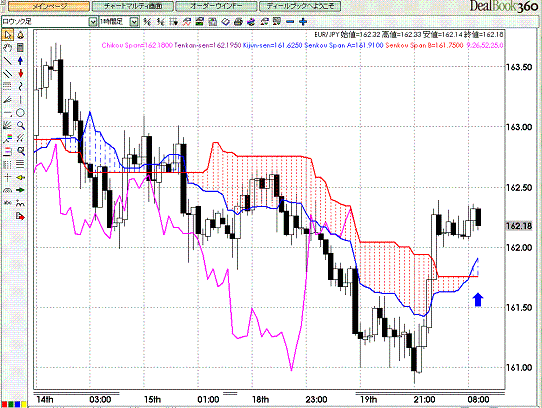Click the 08:00 time axis label
Viewport: 542px width, 408px height.
click(478, 400)
